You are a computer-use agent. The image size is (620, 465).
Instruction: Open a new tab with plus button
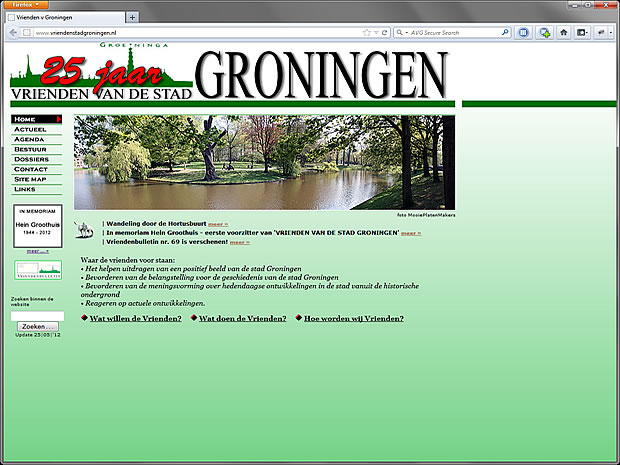[x=132, y=17]
